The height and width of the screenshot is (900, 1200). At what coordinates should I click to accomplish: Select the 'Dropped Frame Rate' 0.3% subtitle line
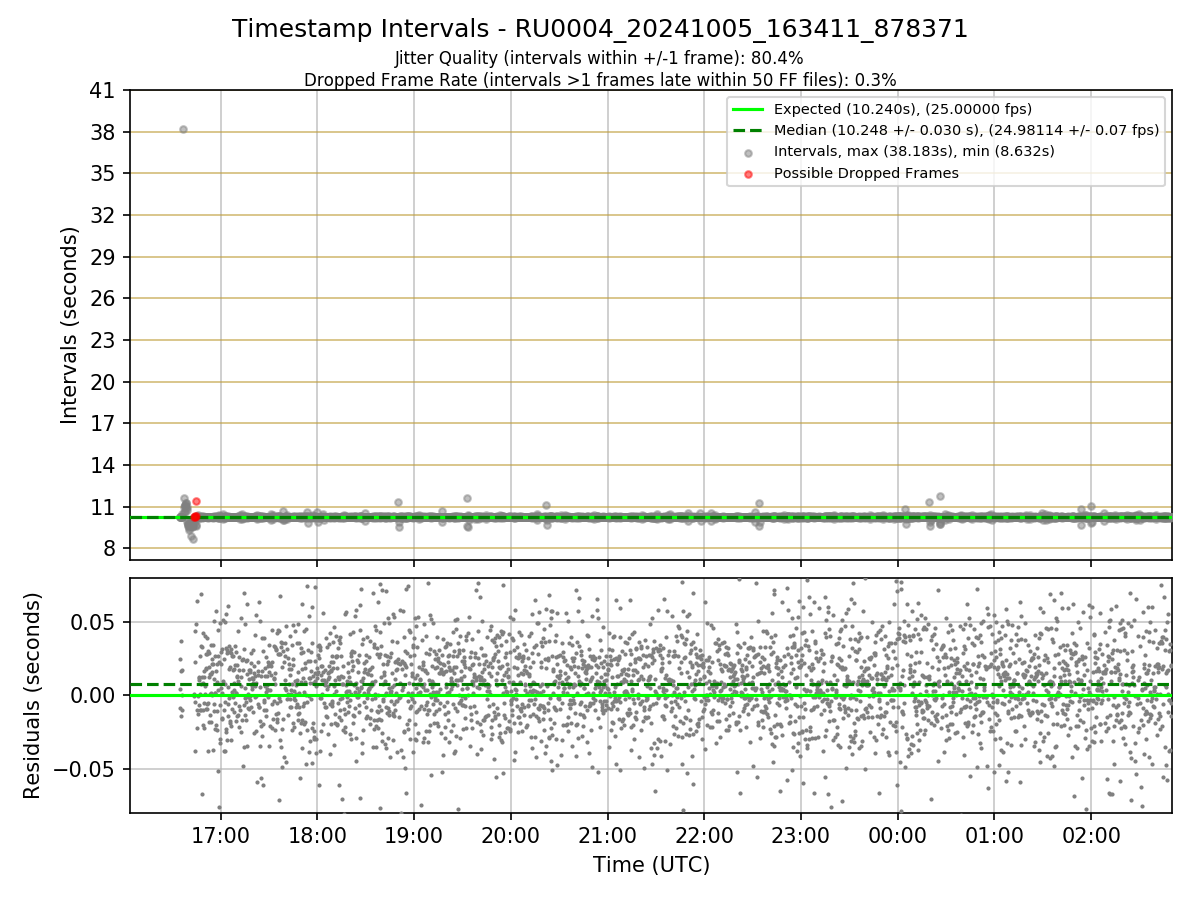[600, 79]
